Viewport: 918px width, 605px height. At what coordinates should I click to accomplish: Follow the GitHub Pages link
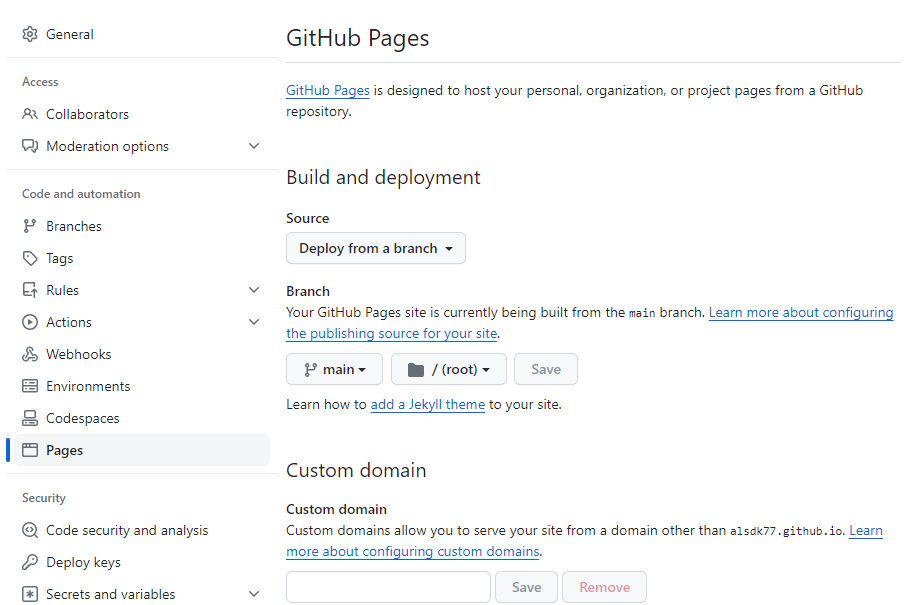coord(328,91)
